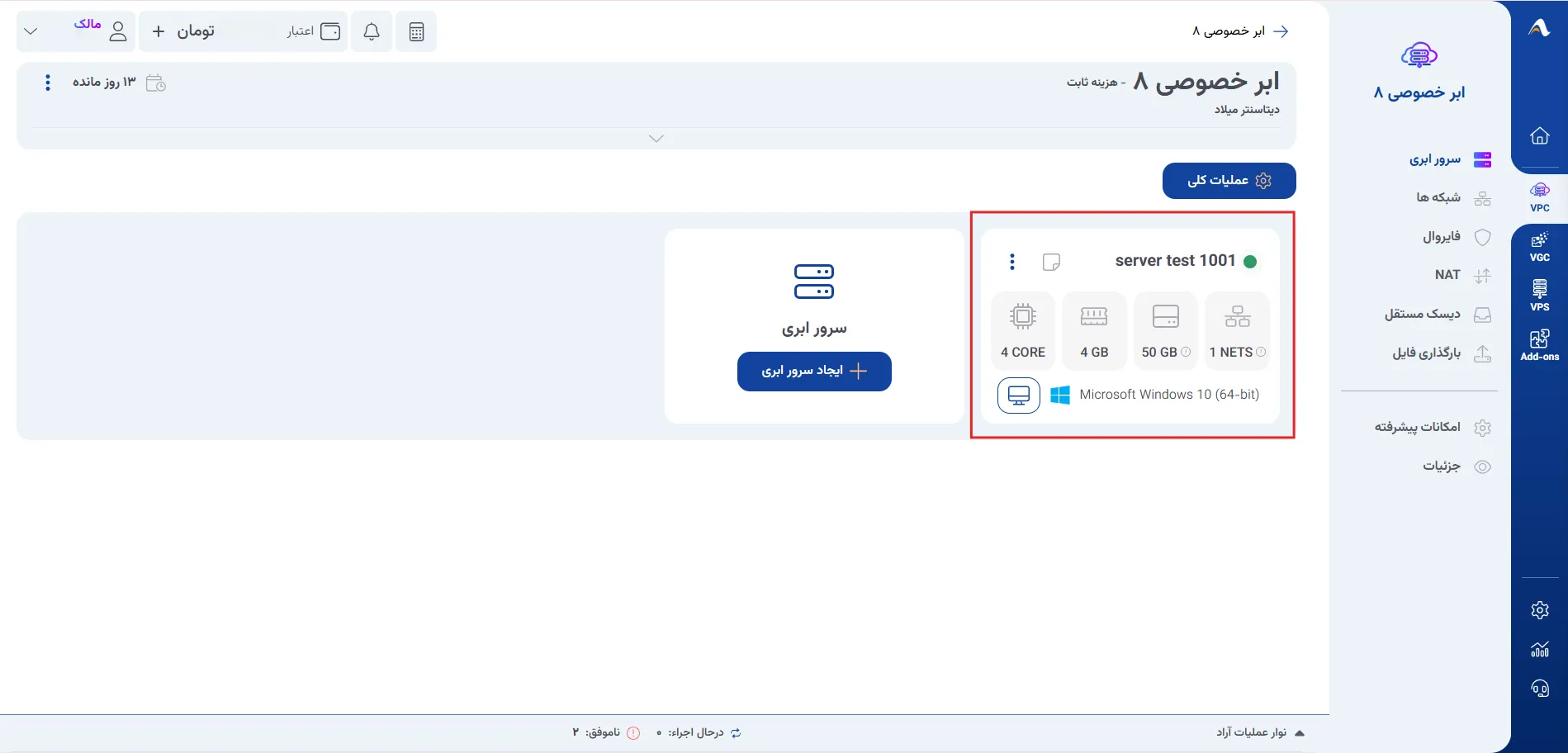This screenshot has width=1568, height=753.
Task: Select the VGC icon in the rail
Action: click(1540, 247)
